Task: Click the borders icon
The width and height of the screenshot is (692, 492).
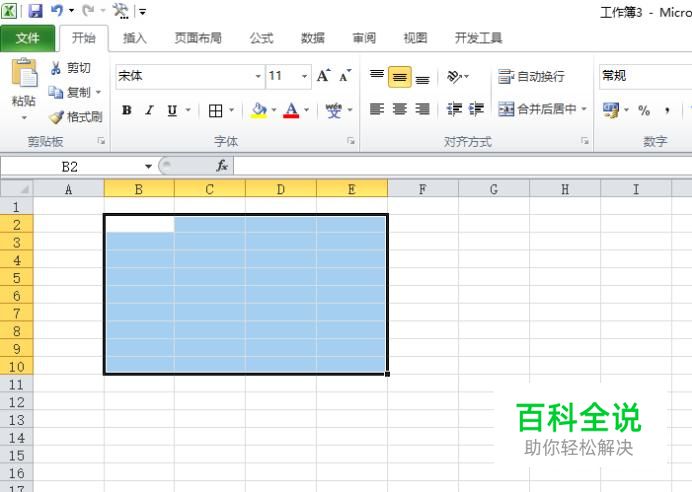Action: click(x=215, y=110)
